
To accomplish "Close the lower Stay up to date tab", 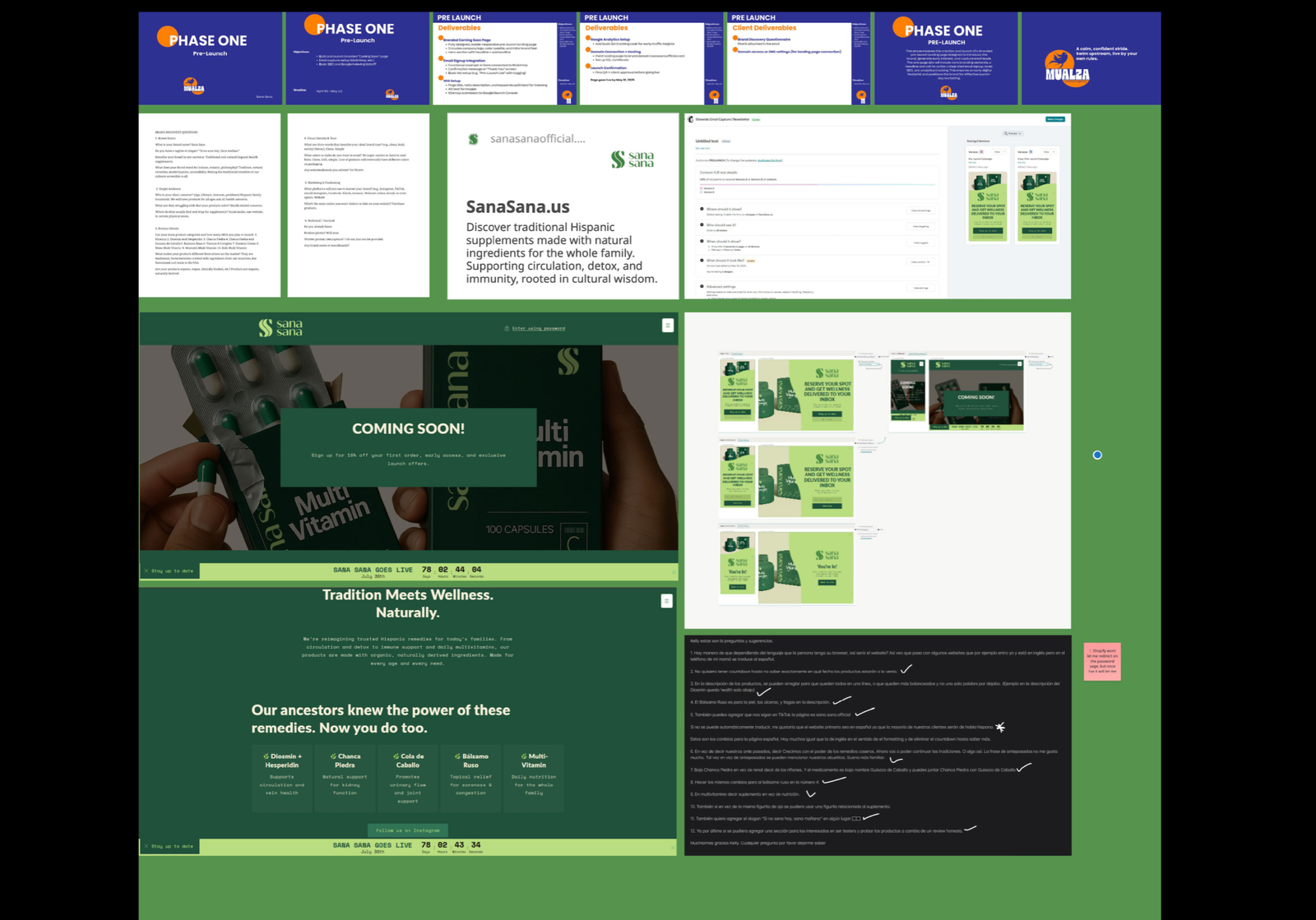I will click(146, 846).
